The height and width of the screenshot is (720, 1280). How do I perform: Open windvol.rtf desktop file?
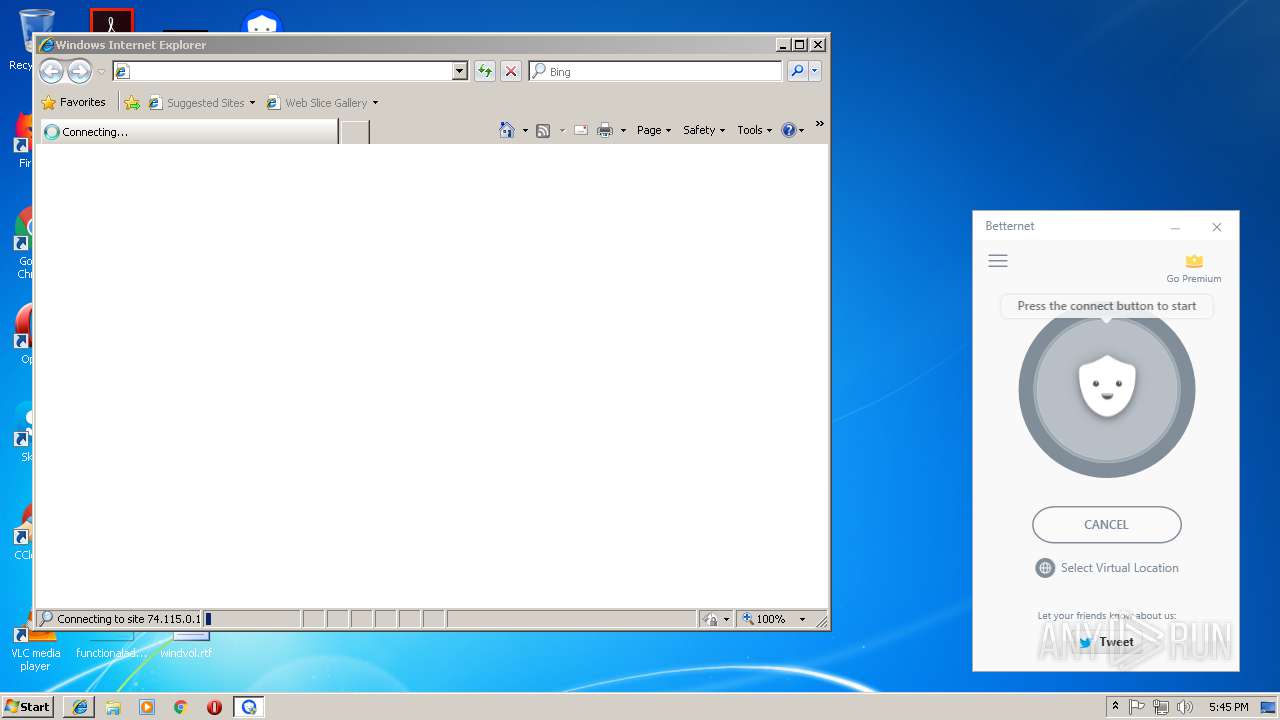(x=186, y=645)
